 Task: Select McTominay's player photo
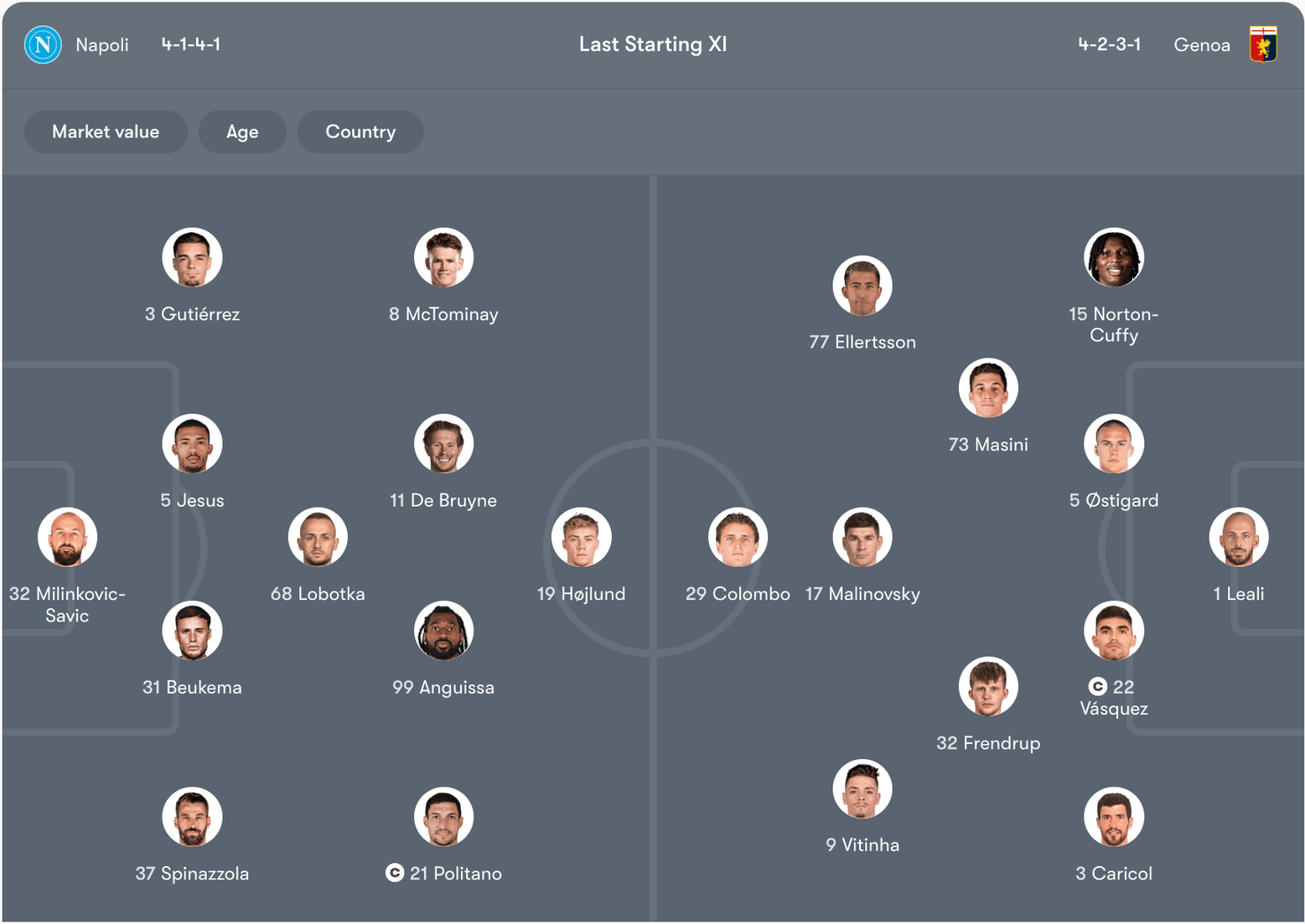coord(443,257)
